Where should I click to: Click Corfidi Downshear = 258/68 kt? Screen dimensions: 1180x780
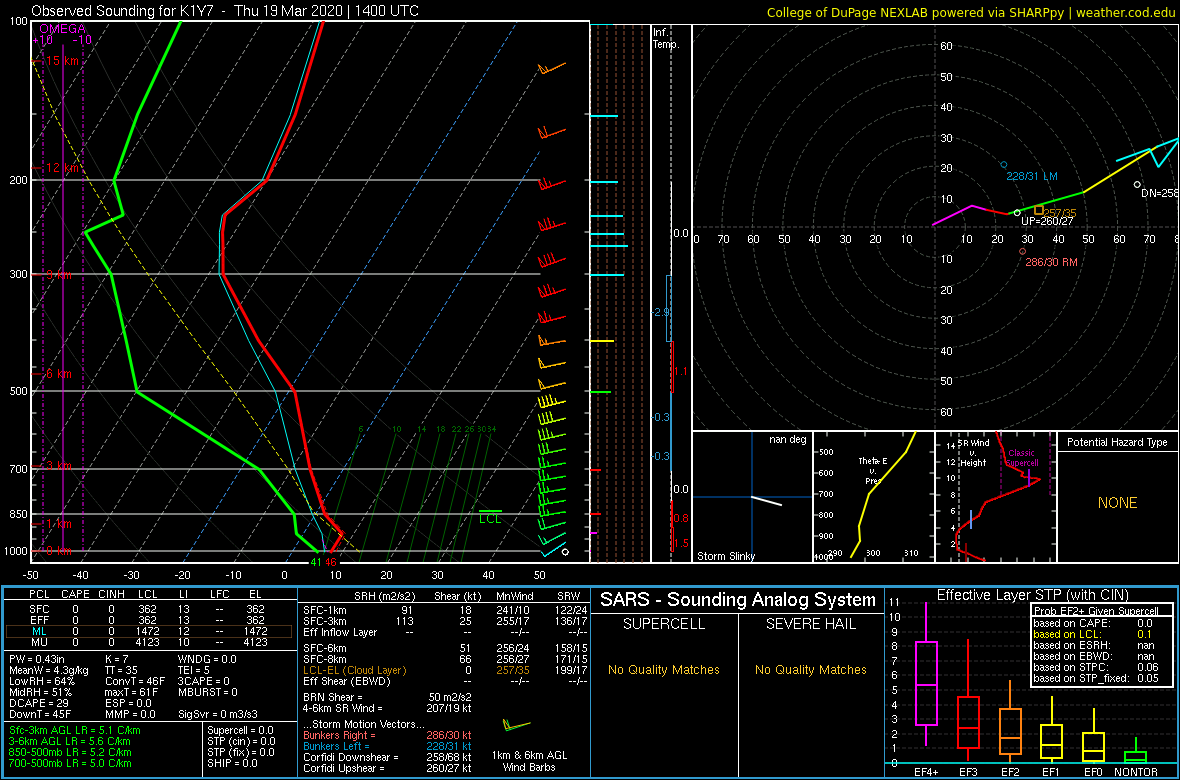point(387,757)
